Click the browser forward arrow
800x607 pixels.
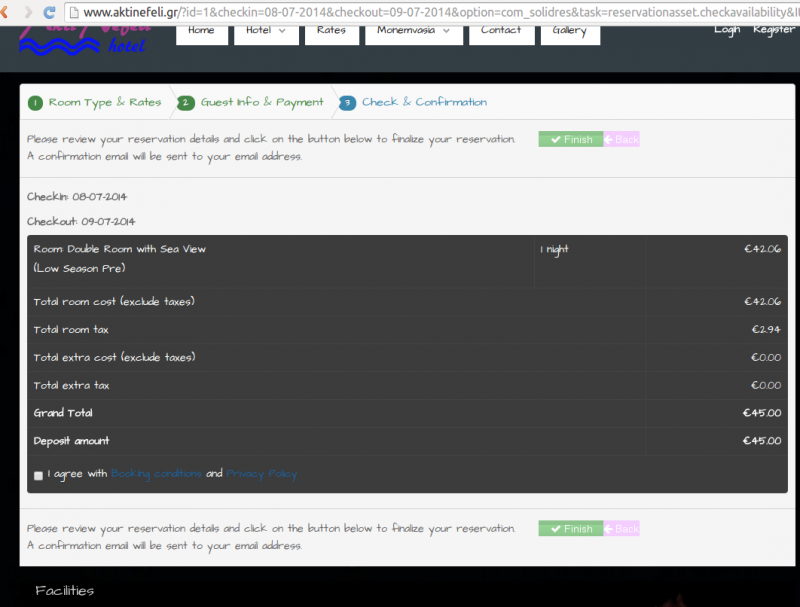tap(29, 12)
